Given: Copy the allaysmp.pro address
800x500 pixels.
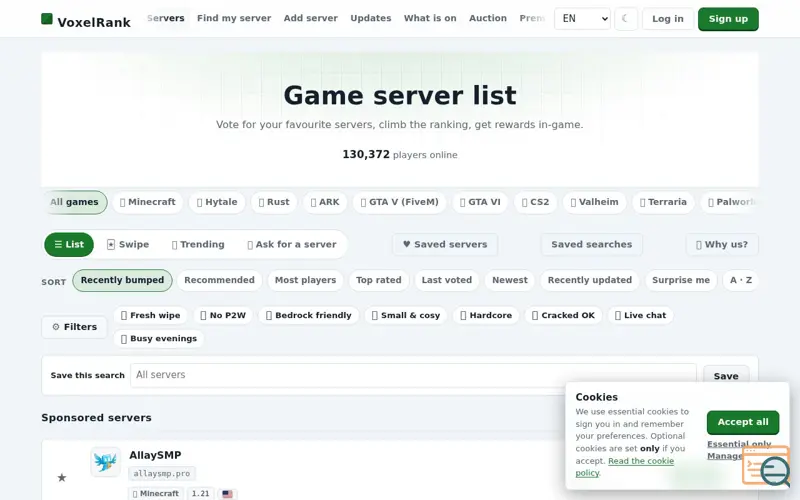Looking at the screenshot, I should [x=162, y=473].
